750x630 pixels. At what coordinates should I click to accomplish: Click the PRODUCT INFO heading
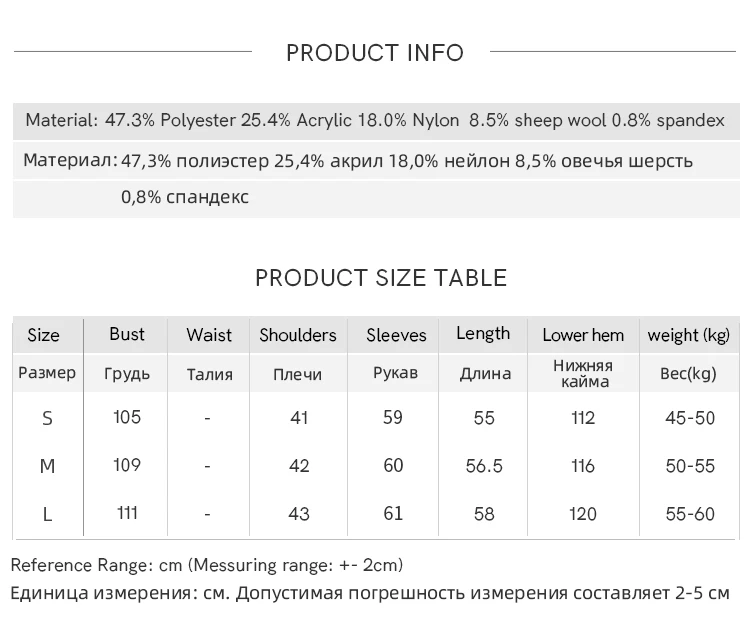tap(375, 53)
